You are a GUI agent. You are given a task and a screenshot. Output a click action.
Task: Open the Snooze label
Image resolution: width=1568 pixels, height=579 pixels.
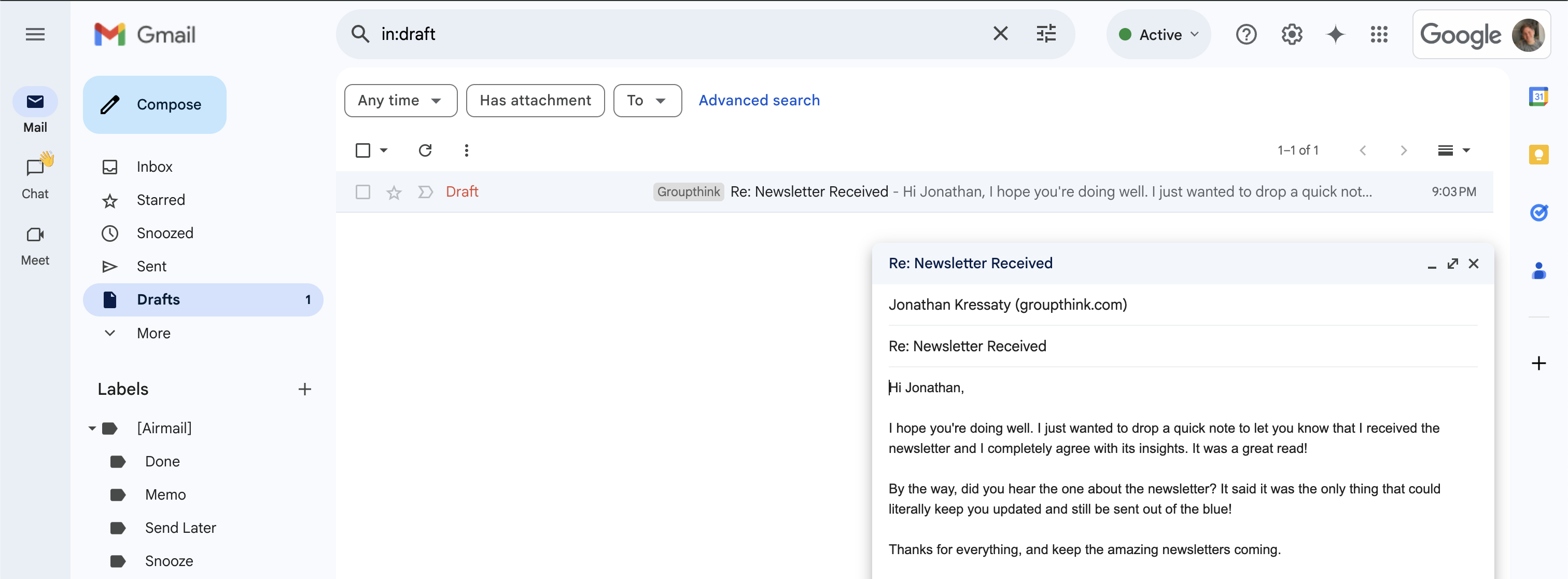coord(169,561)
